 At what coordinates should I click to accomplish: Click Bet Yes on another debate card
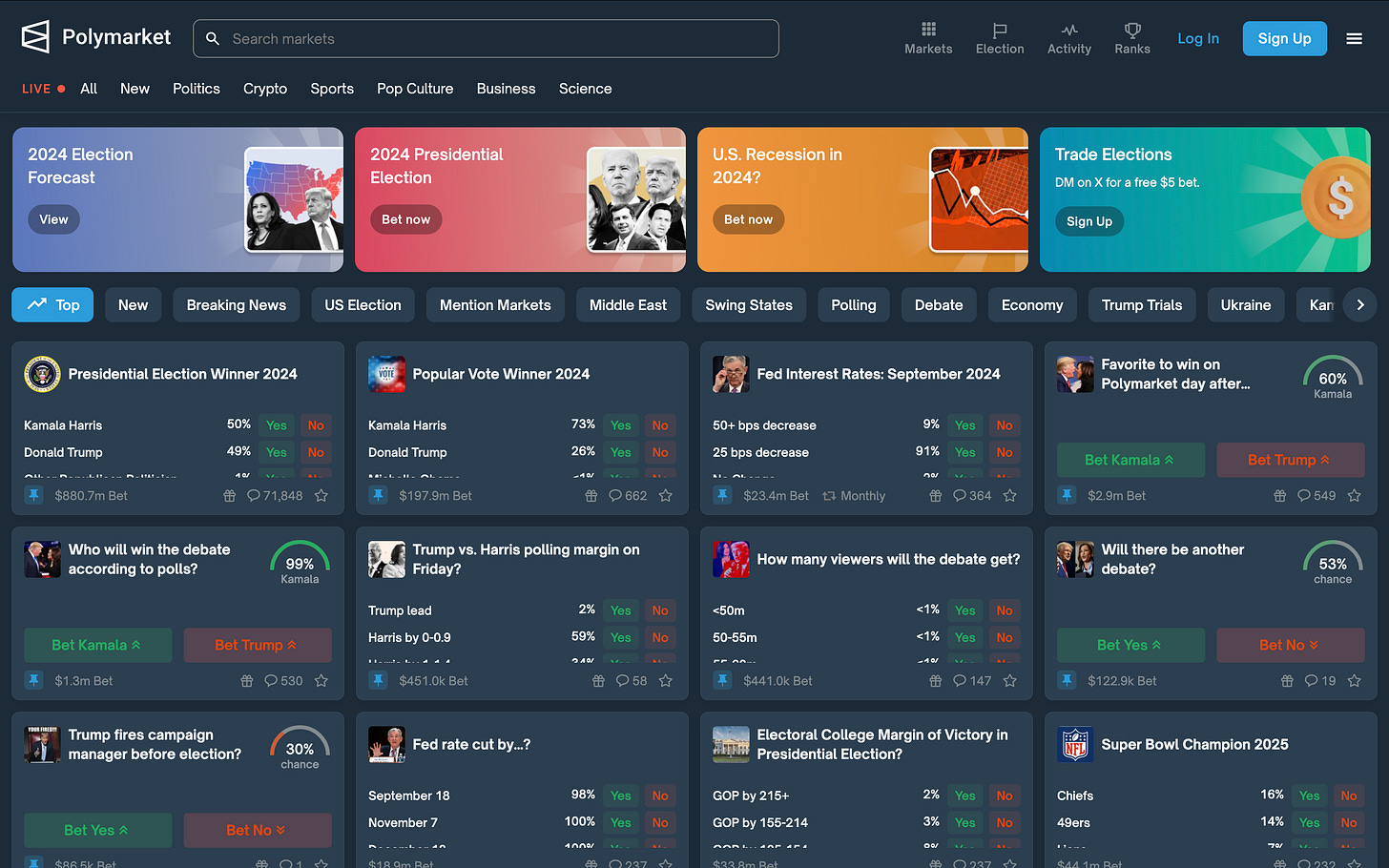(1130, 645)
